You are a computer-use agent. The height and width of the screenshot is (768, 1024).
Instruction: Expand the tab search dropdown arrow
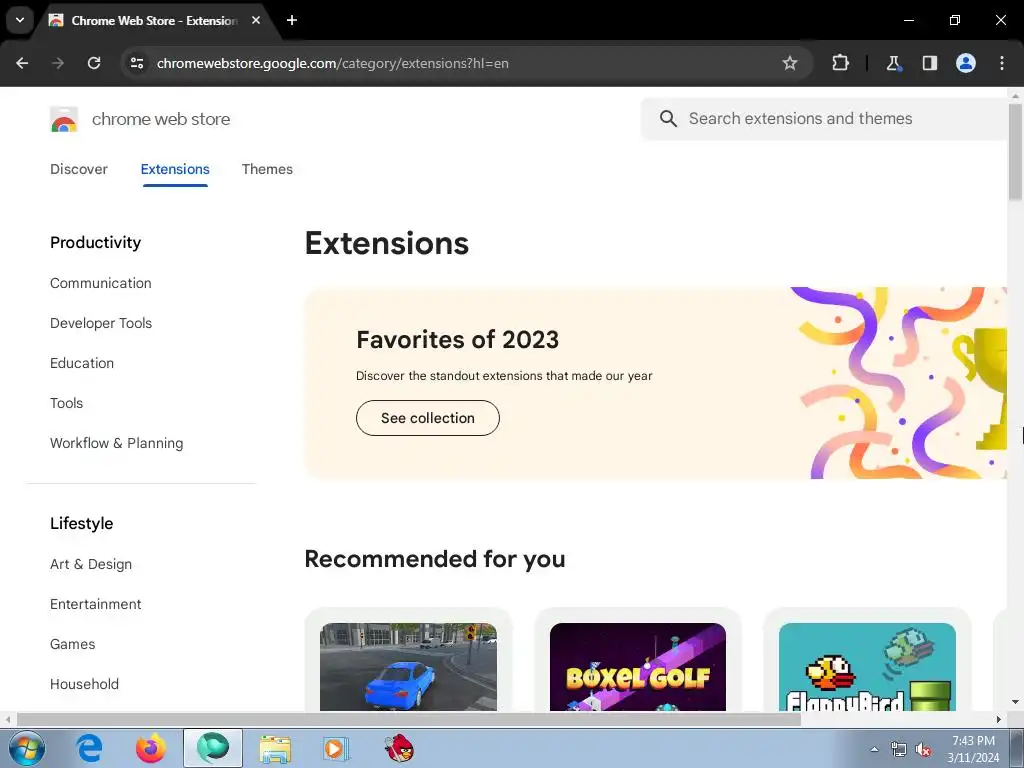[x=20, y=20]
